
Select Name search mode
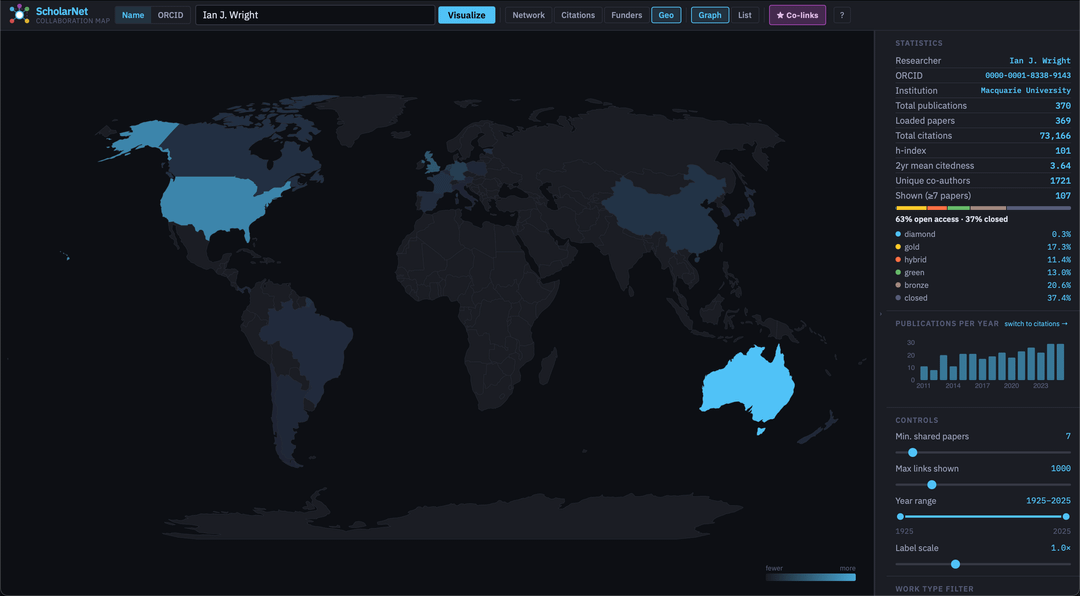[x=133, y=15]
